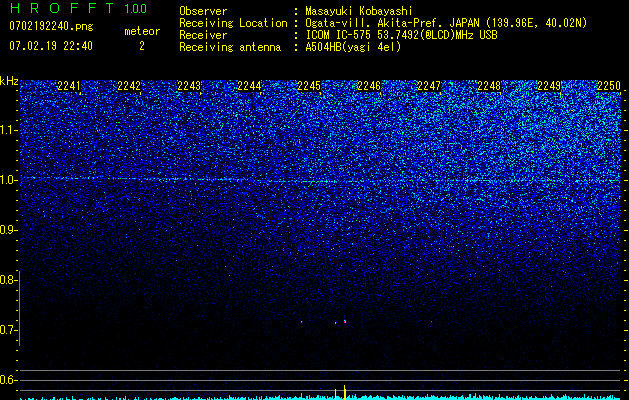
Task: Click the 1.0 frequency axis label
Action: [8, 180]
